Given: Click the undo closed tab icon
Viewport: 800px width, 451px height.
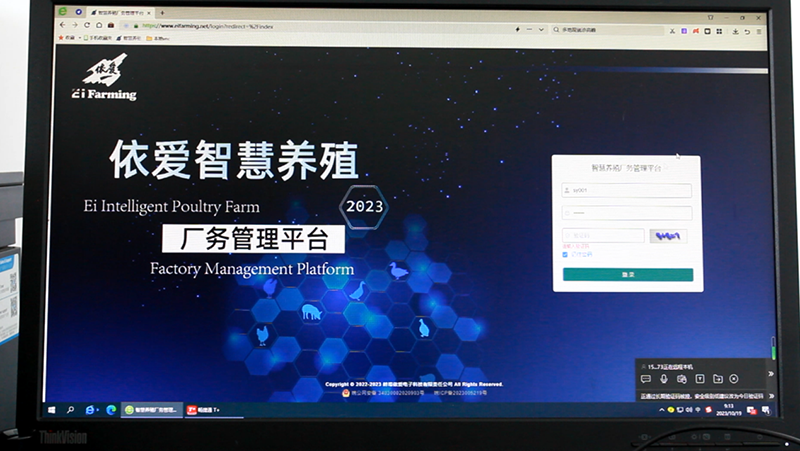Looking at the screenshot, I should pyautogui.click(x=747, y=32).
